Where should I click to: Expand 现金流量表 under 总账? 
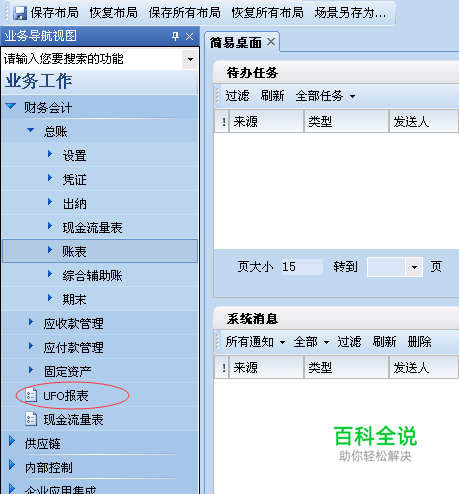tap(50, 226)
